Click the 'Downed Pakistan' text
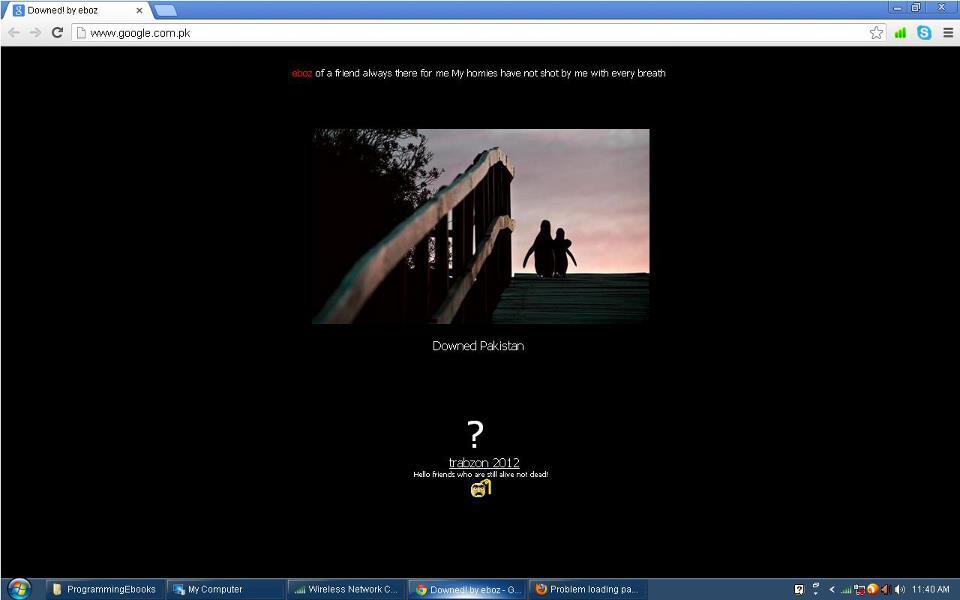 point(478,346)
